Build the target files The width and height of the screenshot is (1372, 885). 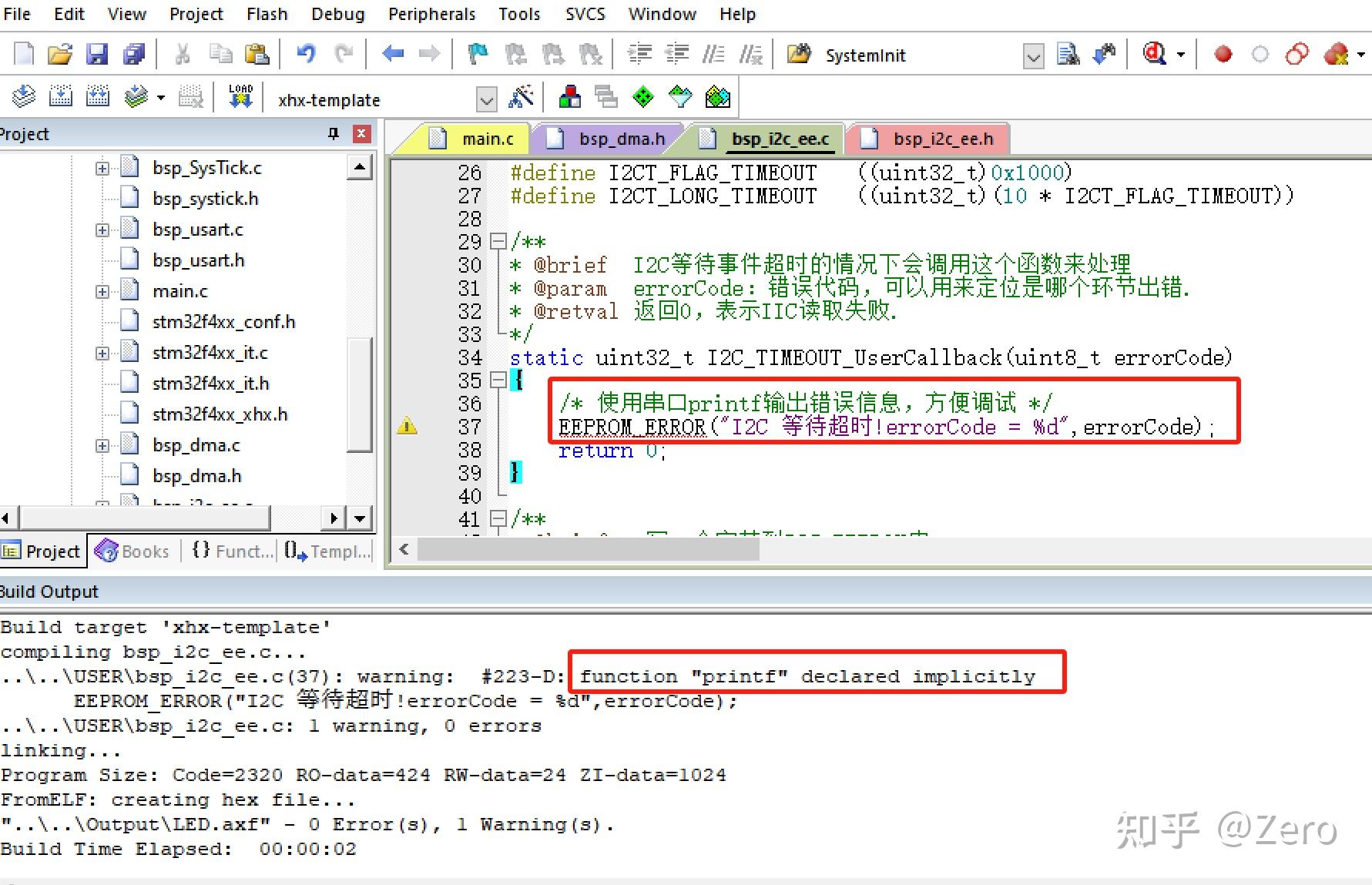click(x=61, y=96)
